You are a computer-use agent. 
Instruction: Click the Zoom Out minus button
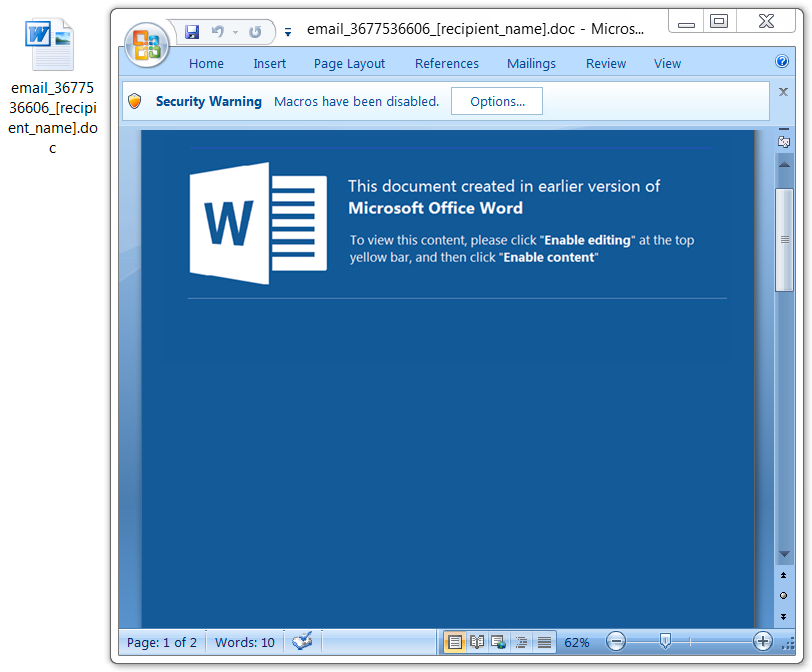(616, 642)
